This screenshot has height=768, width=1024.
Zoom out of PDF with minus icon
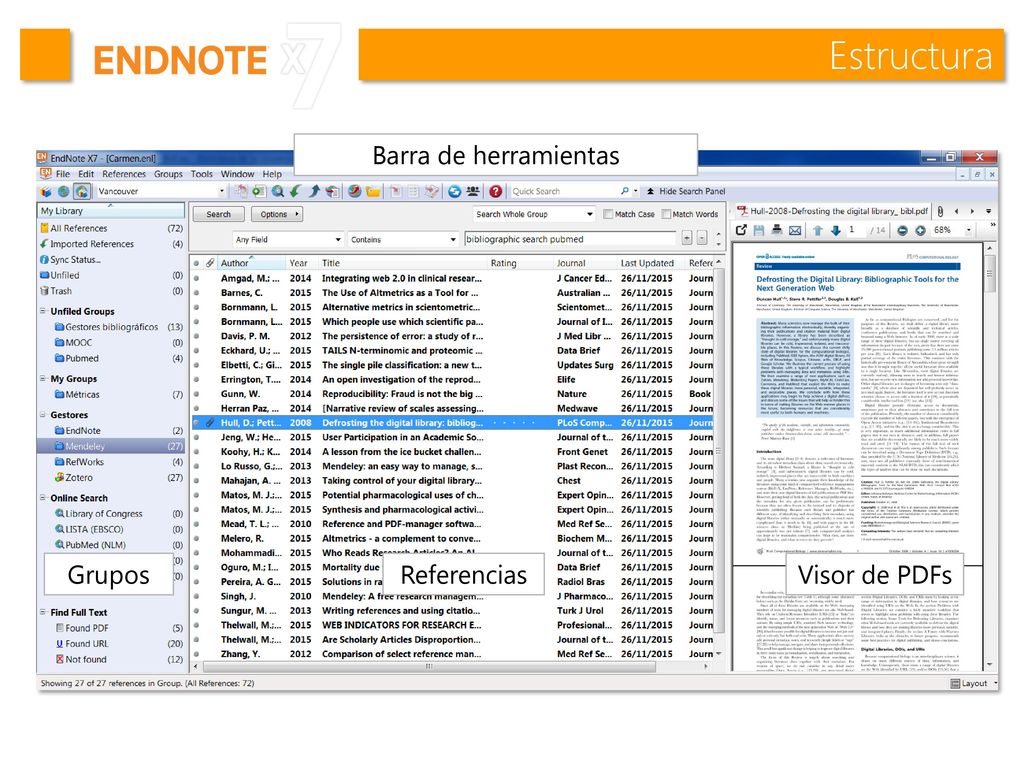tap(902, 230)
